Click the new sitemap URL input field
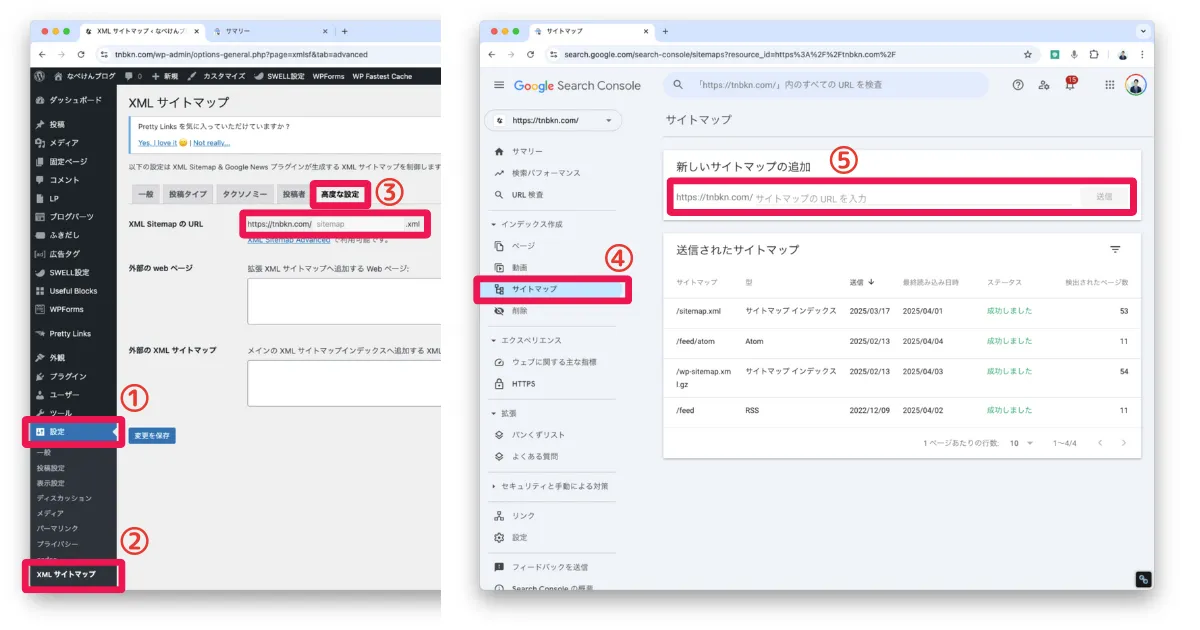The height and width of the screenshot is (630, 1200). point(914,198)
